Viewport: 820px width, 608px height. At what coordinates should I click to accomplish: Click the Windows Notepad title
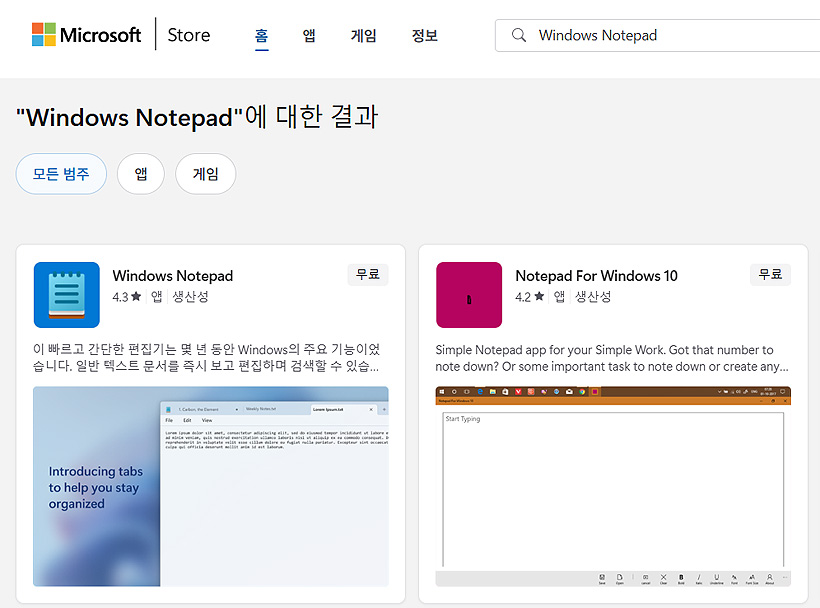[x=173, y=276]
